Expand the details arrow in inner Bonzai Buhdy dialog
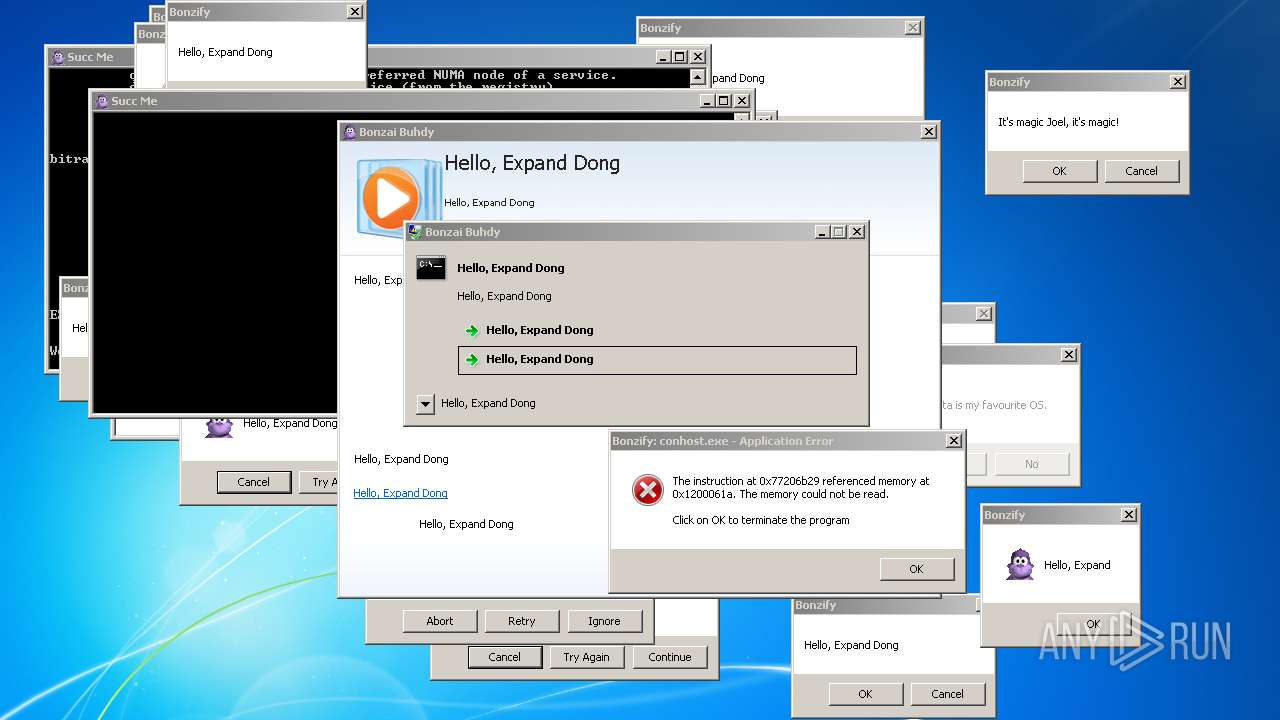The image size is (1280, 720). point(425,404)
